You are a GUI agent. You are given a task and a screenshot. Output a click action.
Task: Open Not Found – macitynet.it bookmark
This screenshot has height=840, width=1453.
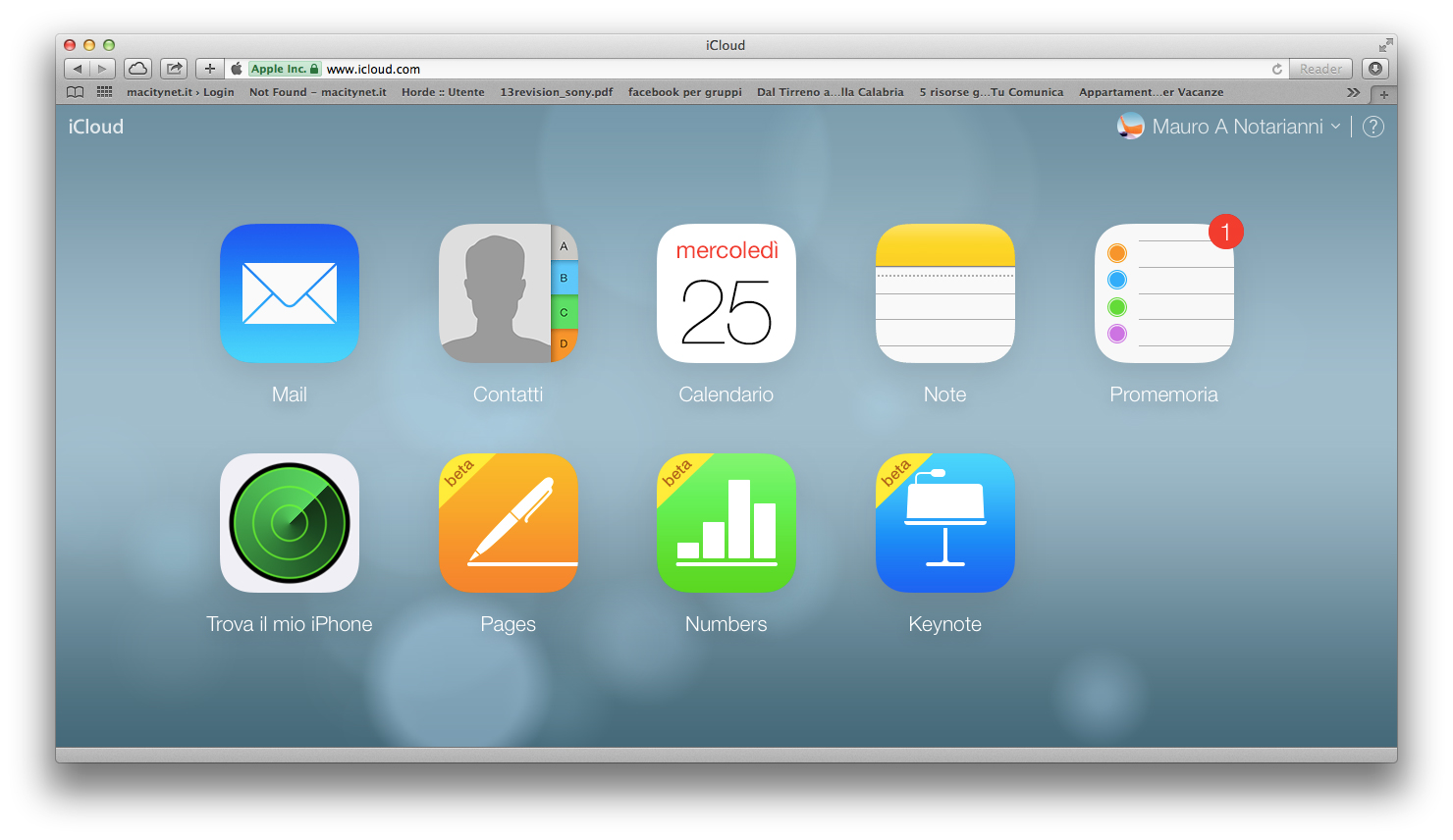(318, 92)
